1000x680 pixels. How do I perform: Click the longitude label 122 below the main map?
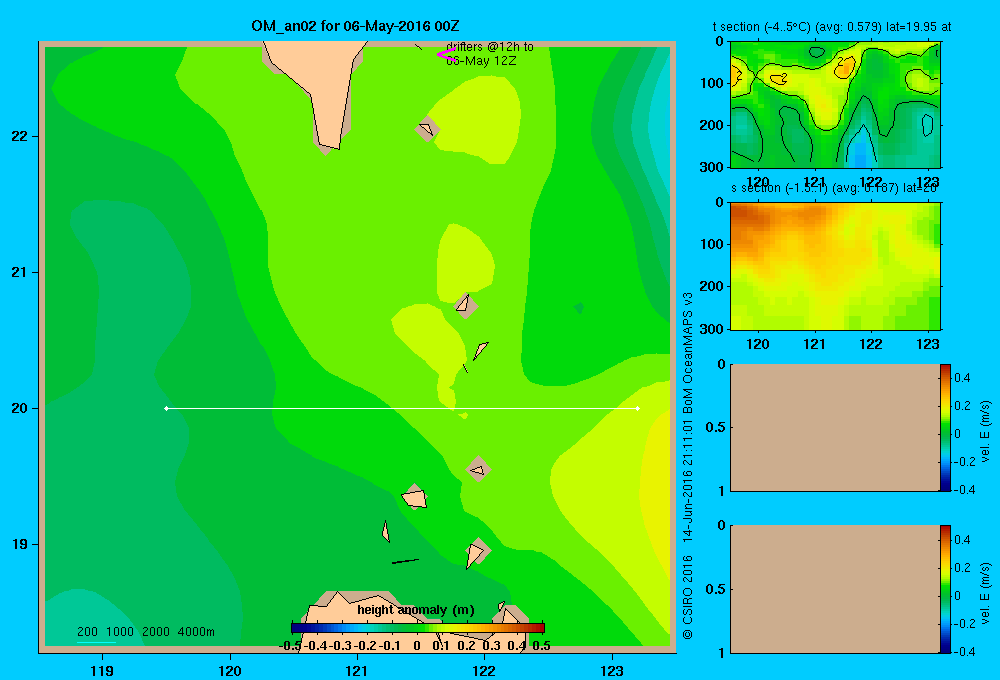484,670
